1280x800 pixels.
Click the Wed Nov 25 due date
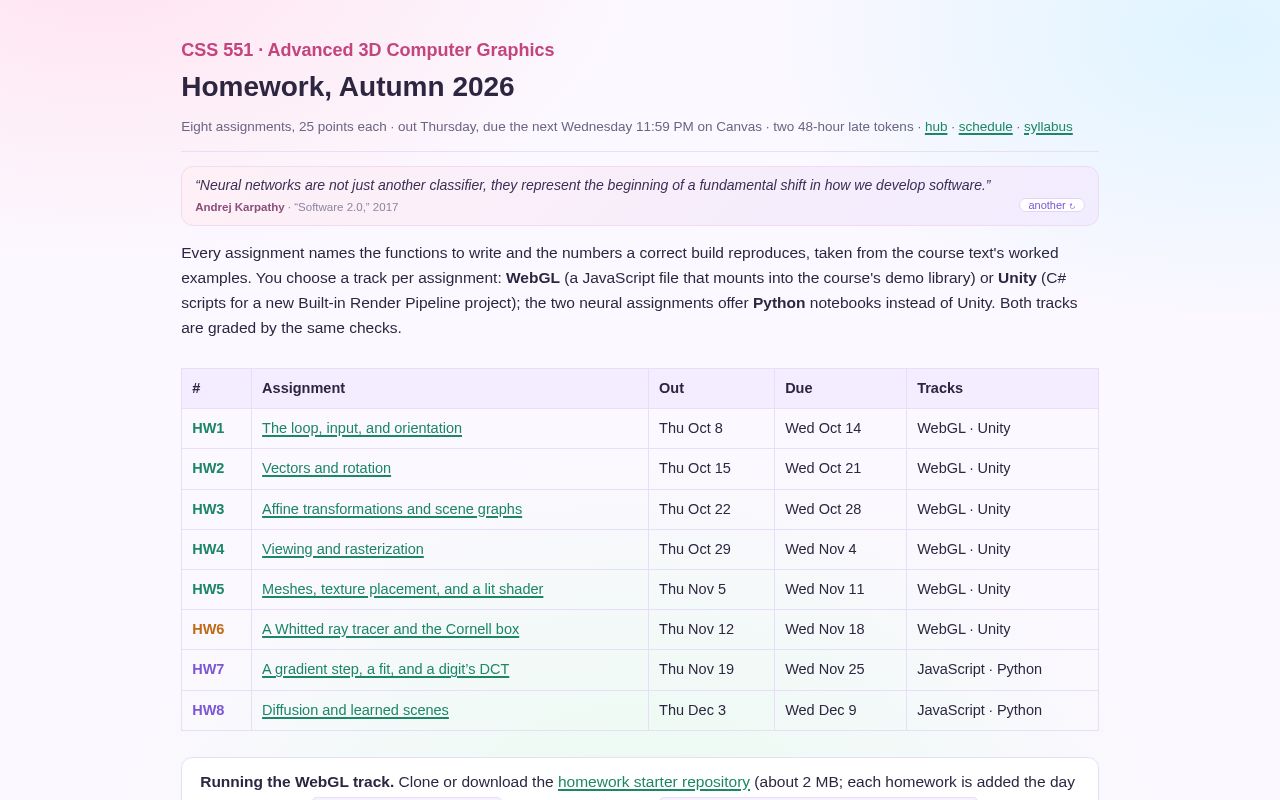[x=825, y=669]
